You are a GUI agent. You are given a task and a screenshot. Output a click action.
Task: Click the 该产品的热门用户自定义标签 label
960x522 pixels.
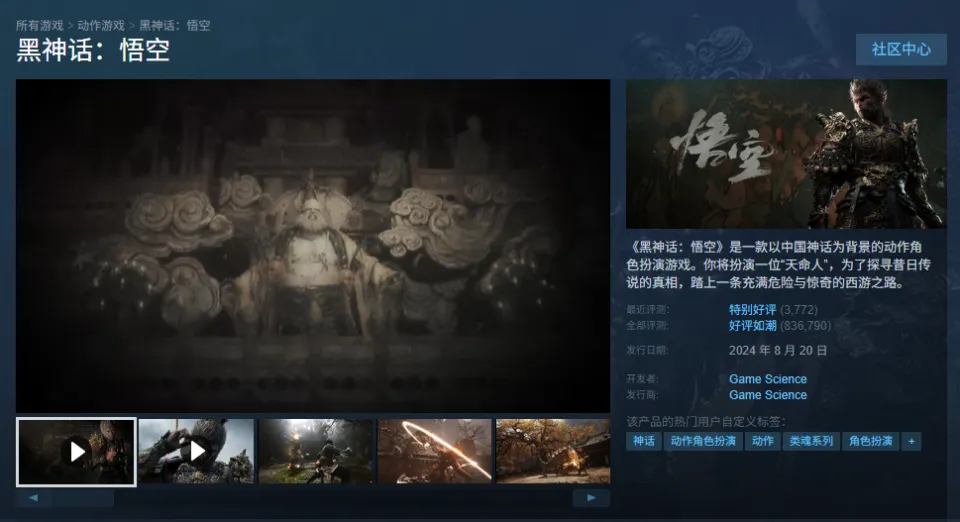pyautogui.click(x=705, y=422)
